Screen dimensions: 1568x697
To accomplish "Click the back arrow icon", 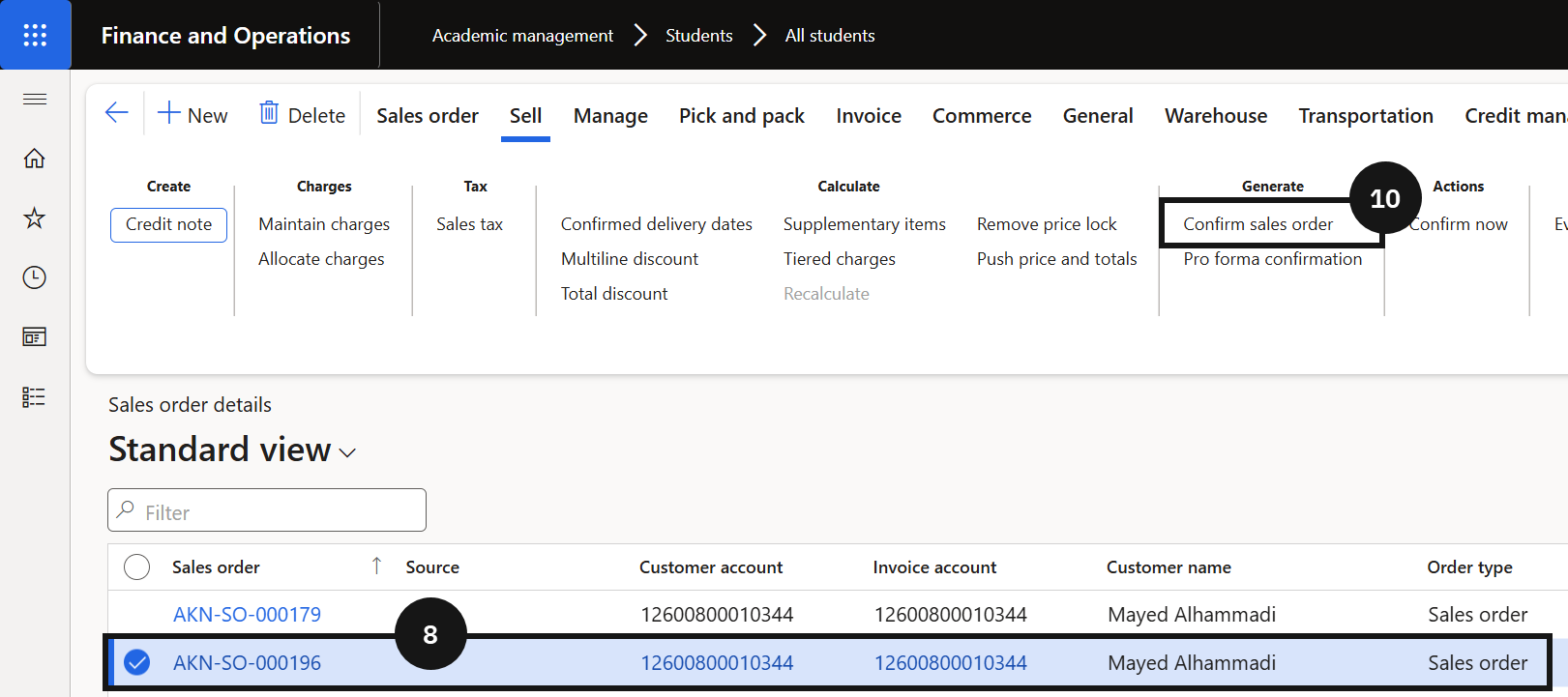I will (x=117, y=113).
